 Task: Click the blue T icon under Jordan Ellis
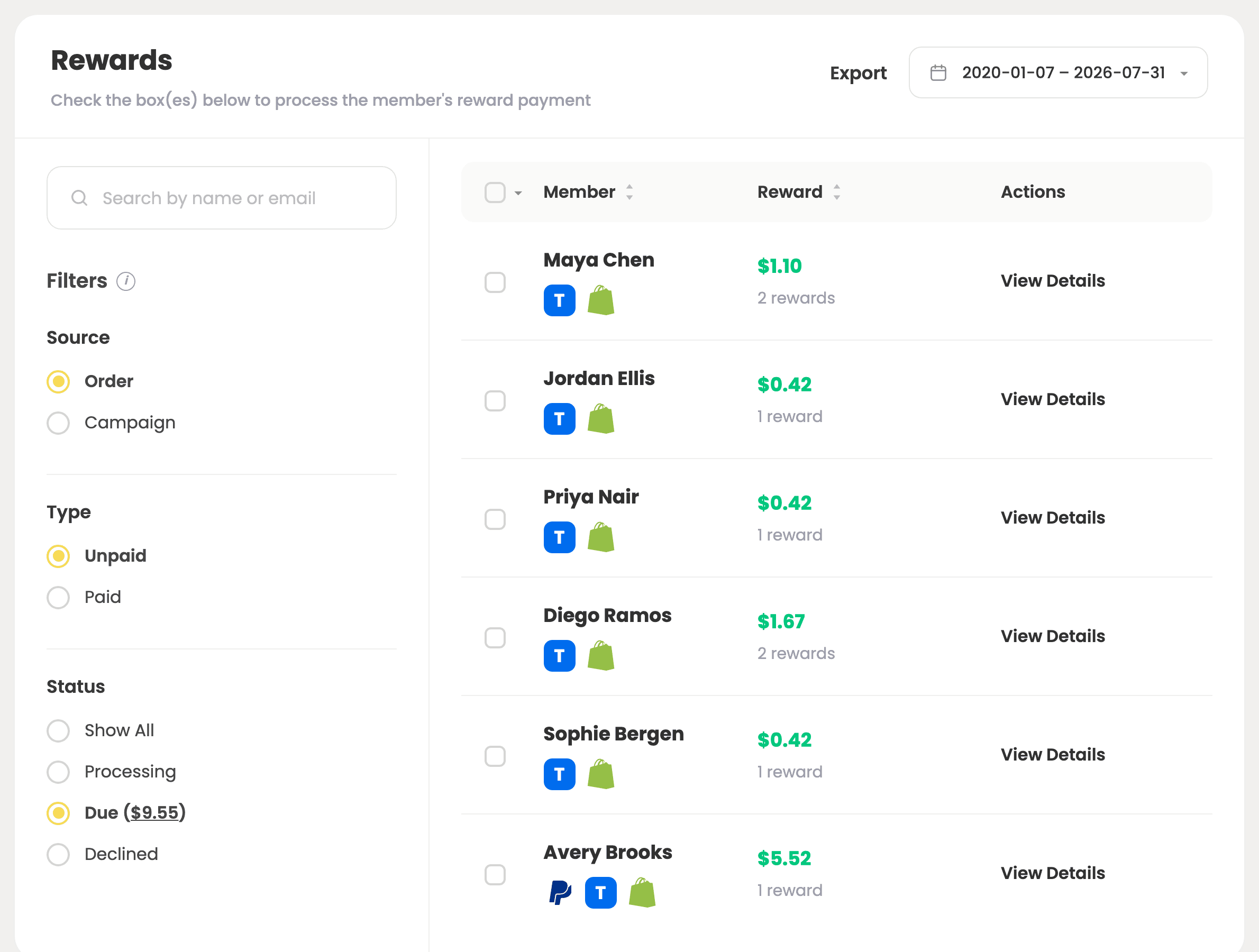pyautogui.click(x=559, y=419)
